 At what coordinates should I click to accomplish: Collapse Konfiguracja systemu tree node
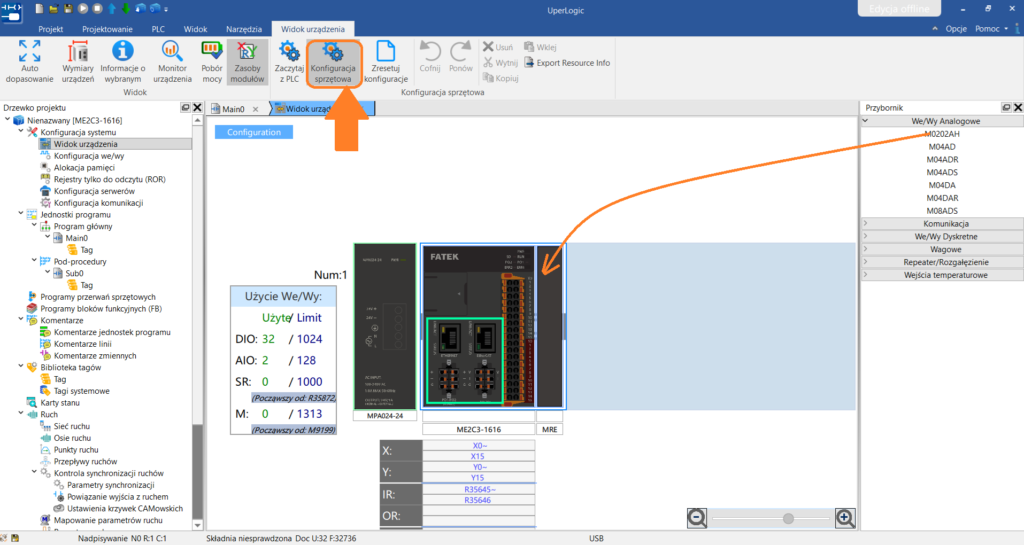click(x=21, y=132)
